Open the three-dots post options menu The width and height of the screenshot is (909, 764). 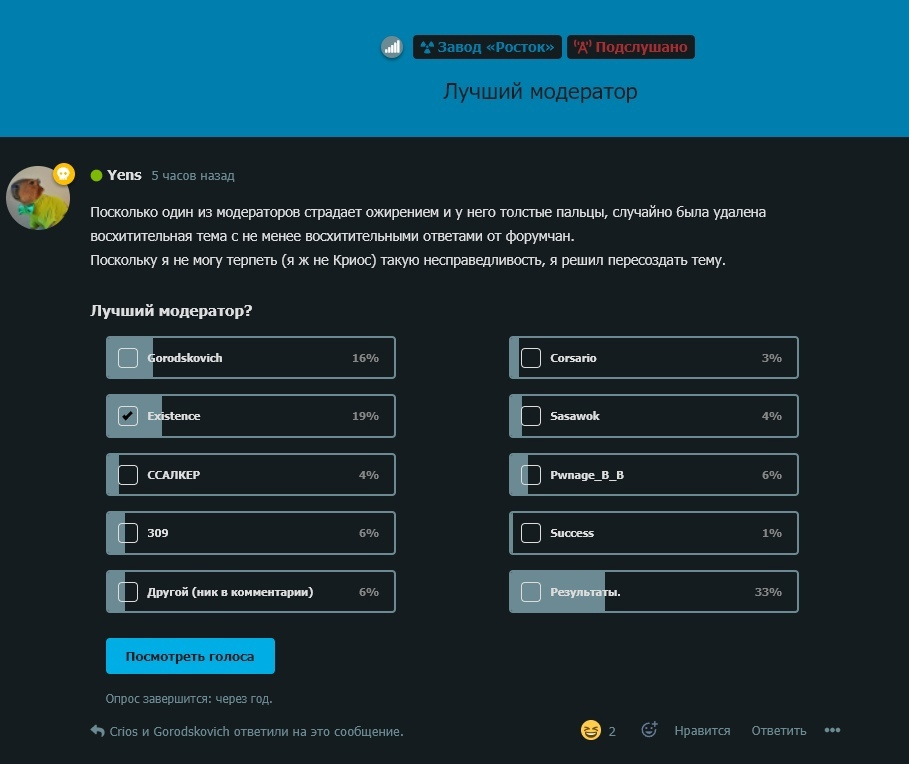[832, 730]
